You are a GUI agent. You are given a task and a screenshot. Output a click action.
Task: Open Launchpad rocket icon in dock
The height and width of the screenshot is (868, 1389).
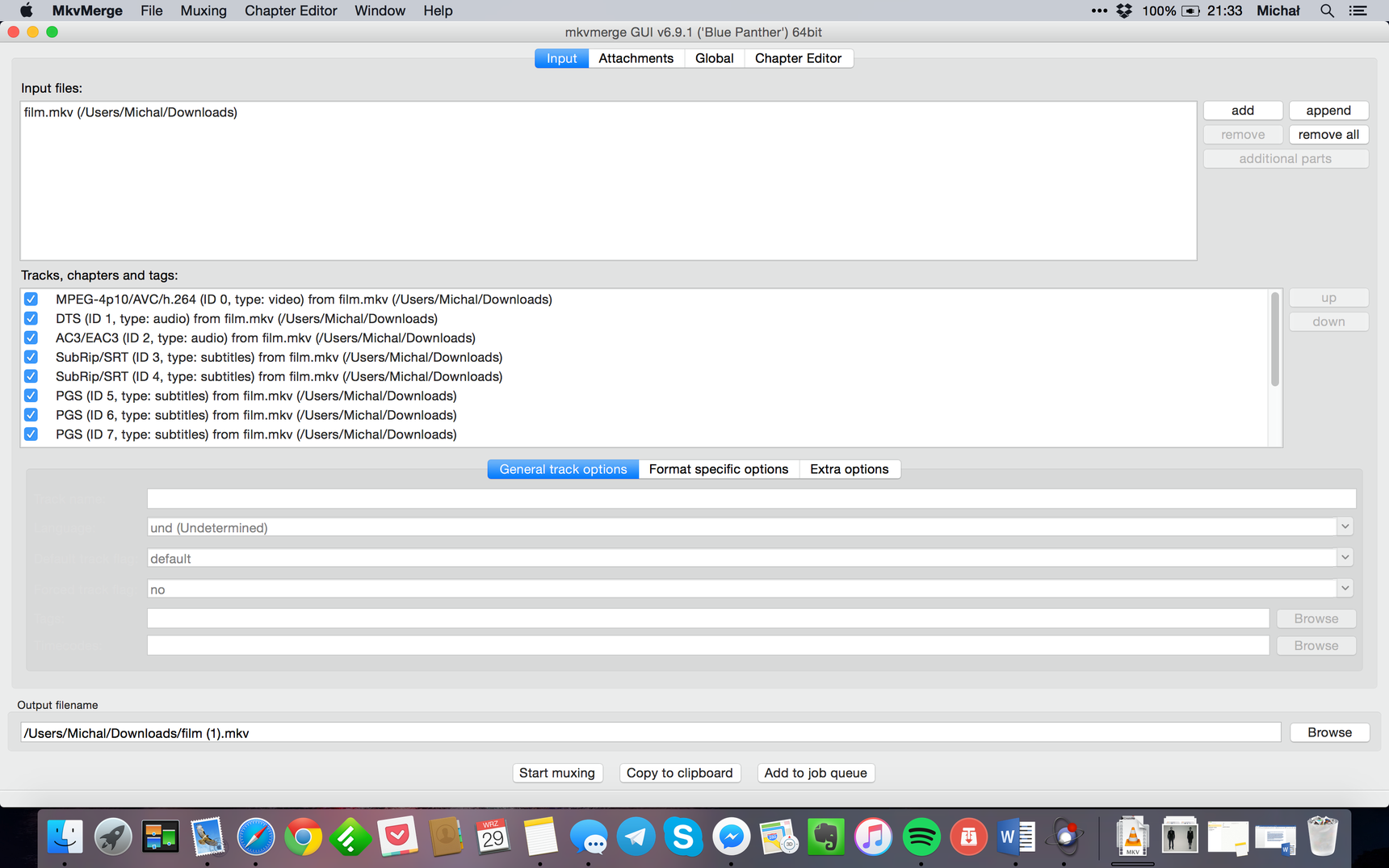(112, 837)
